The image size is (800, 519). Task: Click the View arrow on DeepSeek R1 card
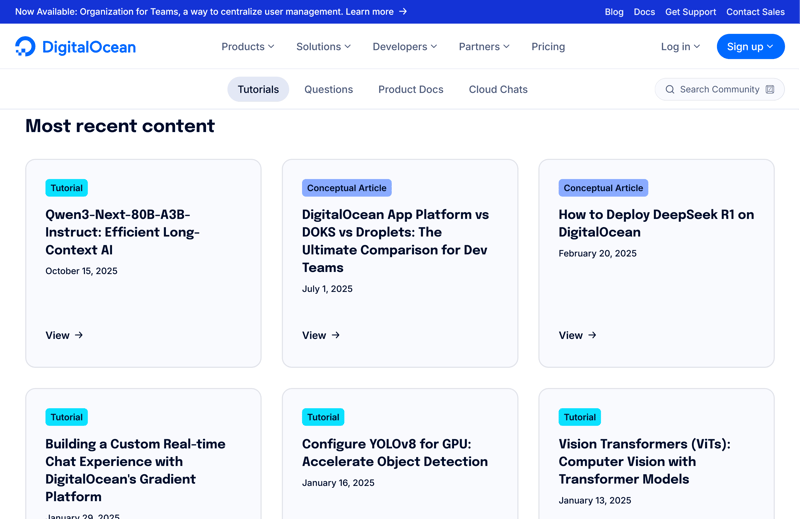592,335
